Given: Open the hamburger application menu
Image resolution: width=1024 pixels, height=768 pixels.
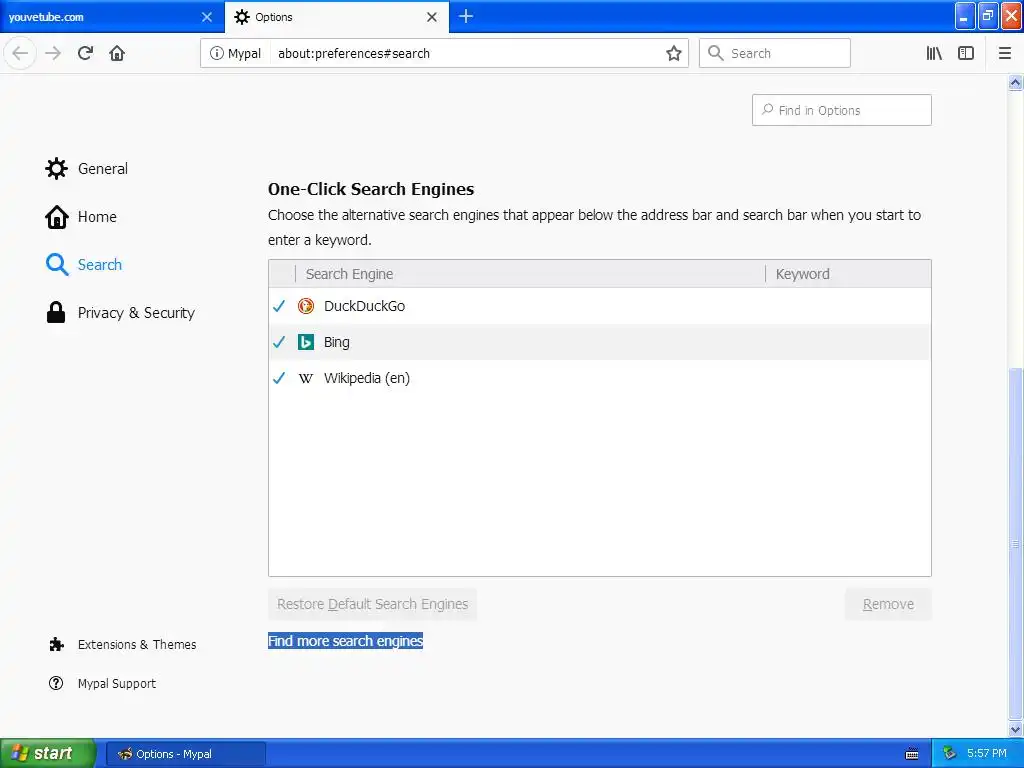Looking at the screenshot, I should coord(1004,54).
